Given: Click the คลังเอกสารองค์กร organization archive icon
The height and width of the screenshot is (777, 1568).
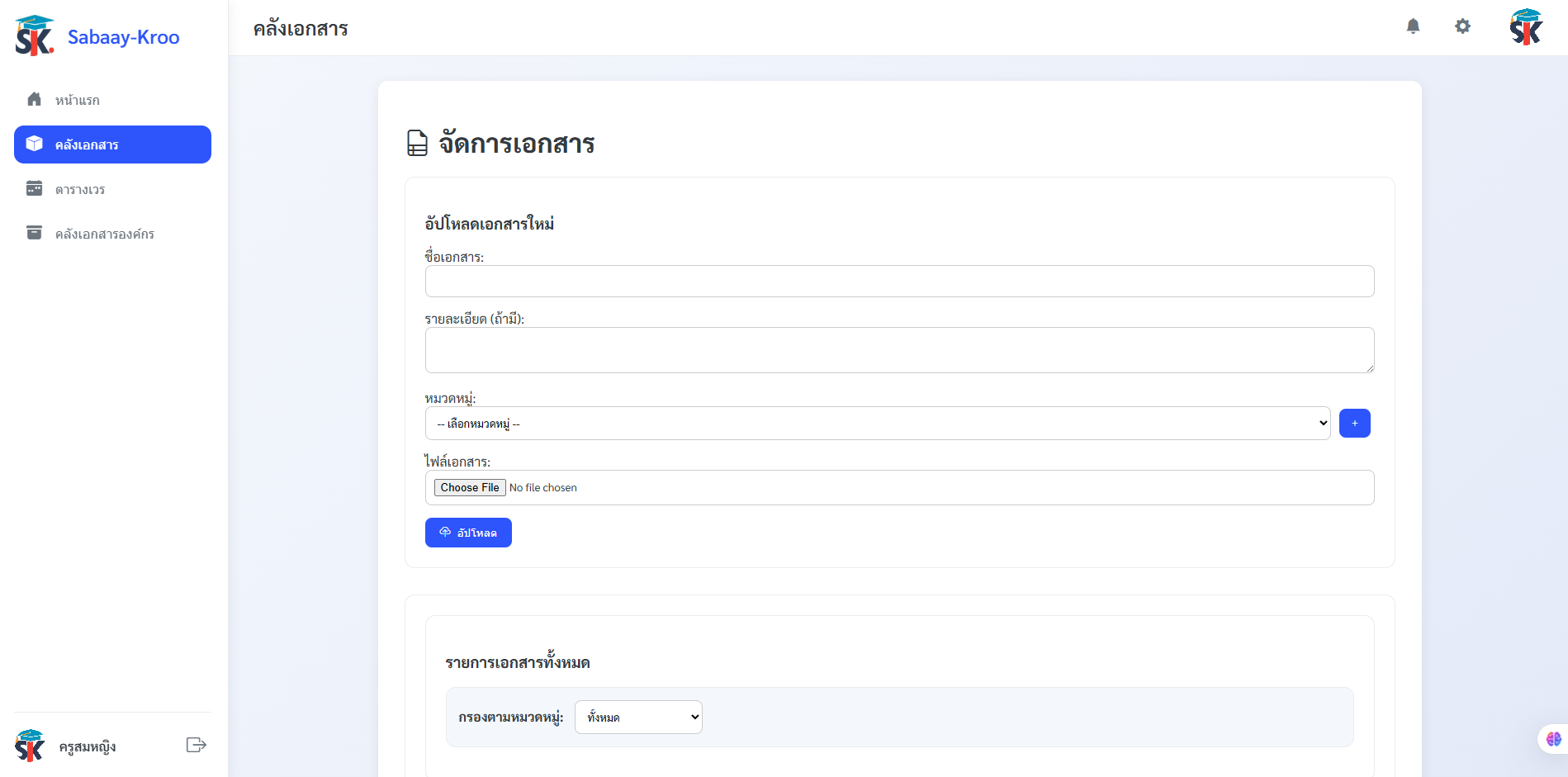Looking at the screenshot, I should [x=34, y=233].
